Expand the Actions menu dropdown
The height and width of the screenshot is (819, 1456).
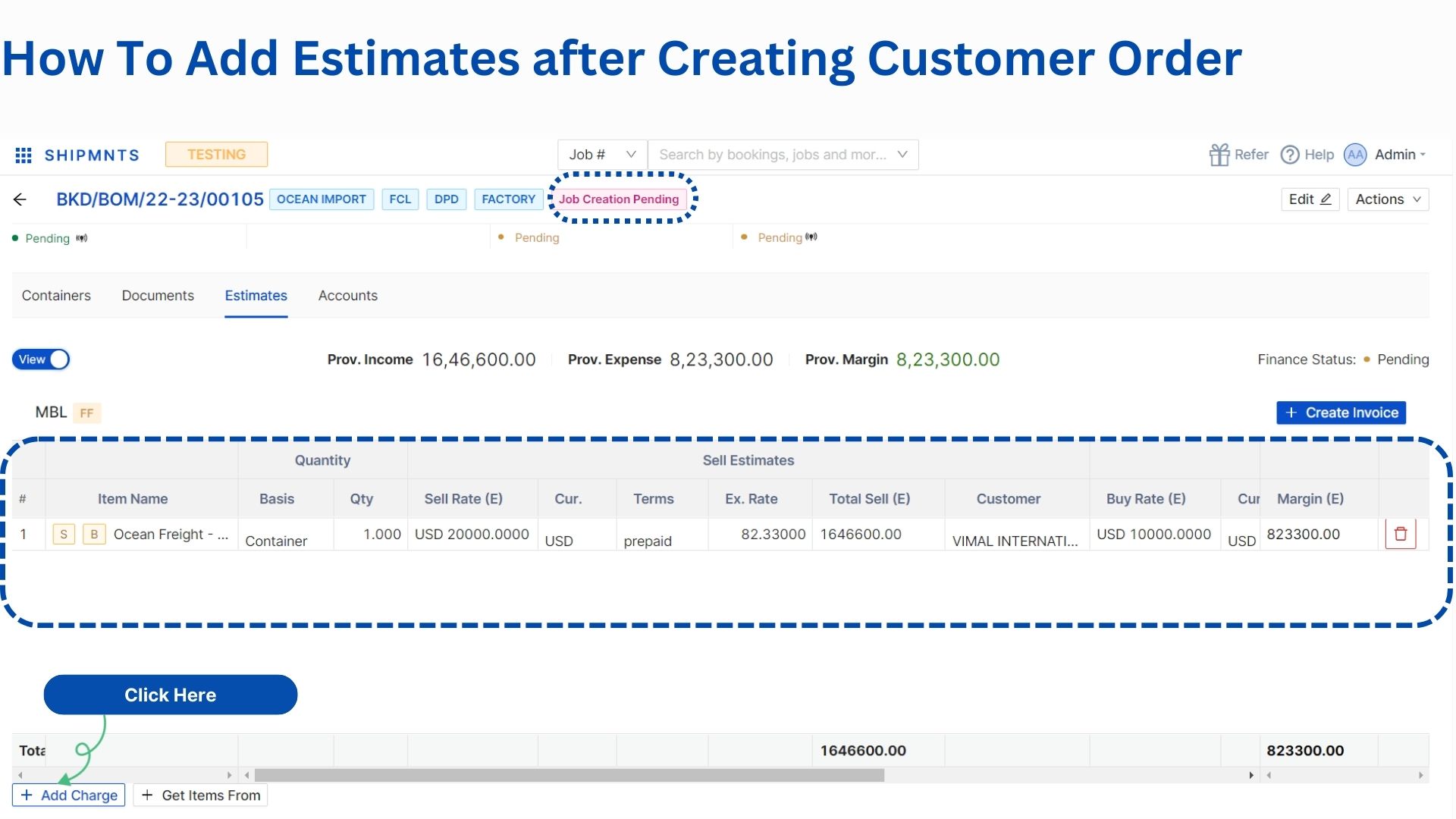(x=1389, y=199)
